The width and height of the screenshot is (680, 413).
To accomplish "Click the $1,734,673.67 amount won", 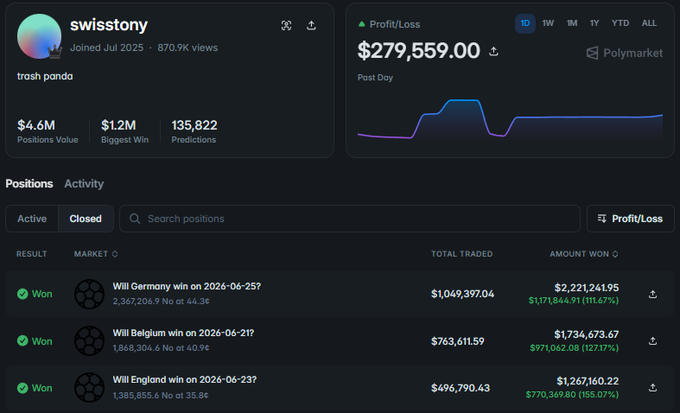I will [586, 334].
